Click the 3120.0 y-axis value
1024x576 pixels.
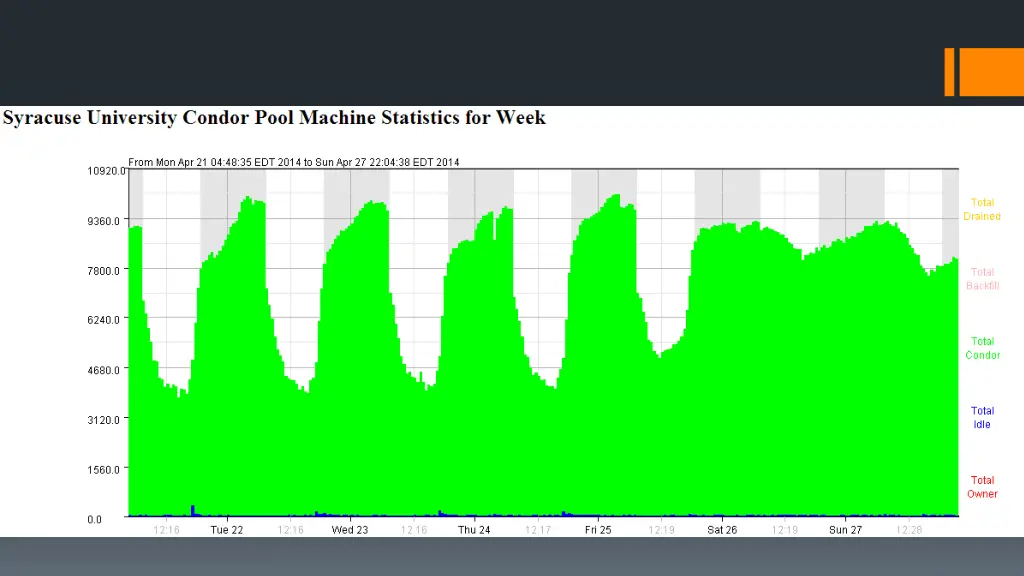[x=104, y=419]
